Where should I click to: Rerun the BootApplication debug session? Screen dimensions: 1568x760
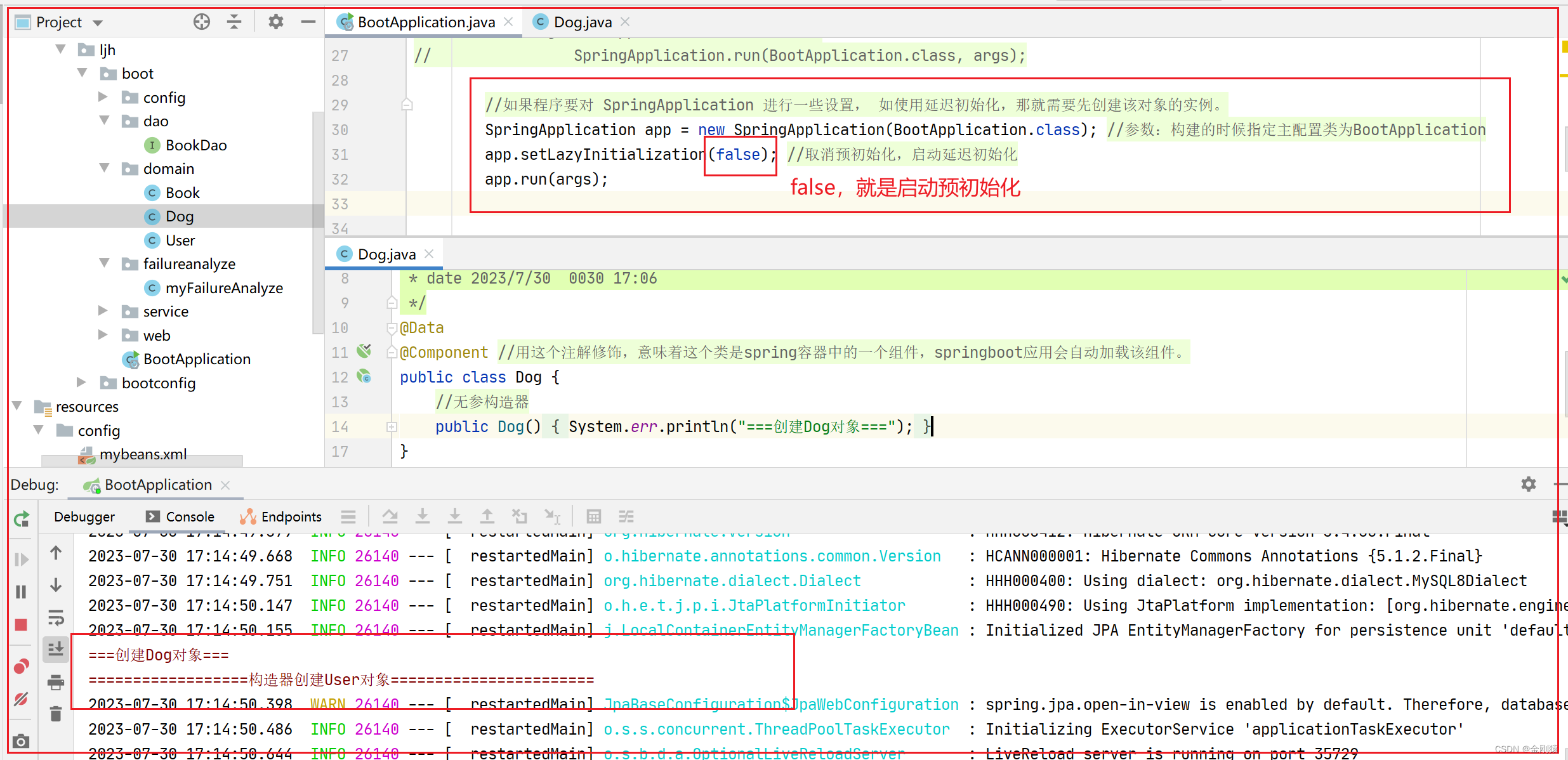(21, 518)
